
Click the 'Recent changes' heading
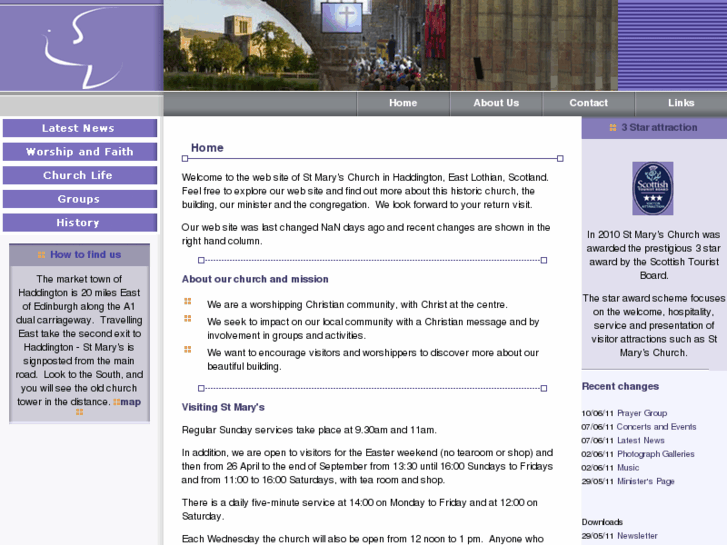click(x=620, y=386)
